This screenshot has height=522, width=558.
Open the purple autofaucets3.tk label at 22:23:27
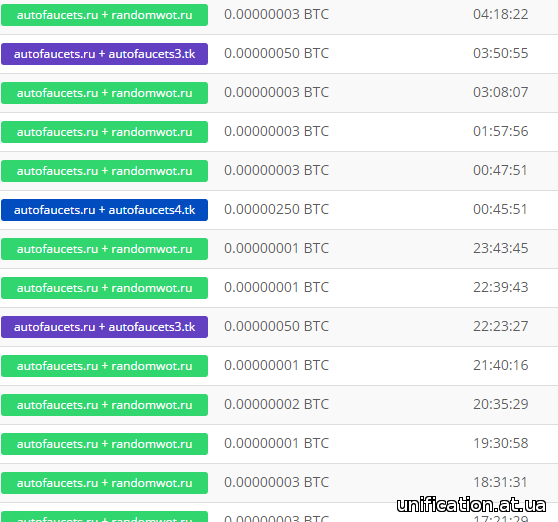click(104, 327)
